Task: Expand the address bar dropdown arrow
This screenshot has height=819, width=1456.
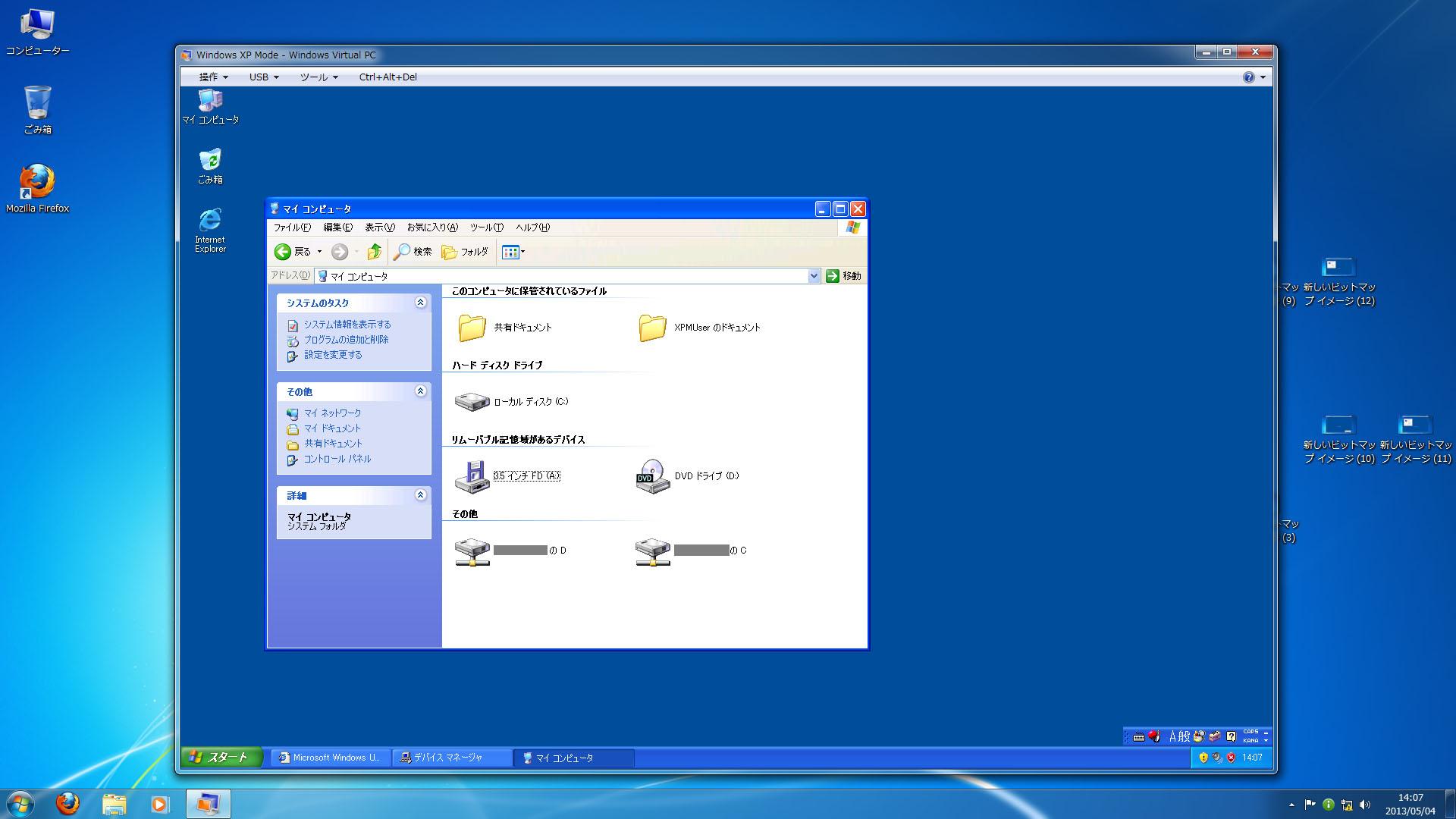Action: pyautogui.click(x=814, y=276)
